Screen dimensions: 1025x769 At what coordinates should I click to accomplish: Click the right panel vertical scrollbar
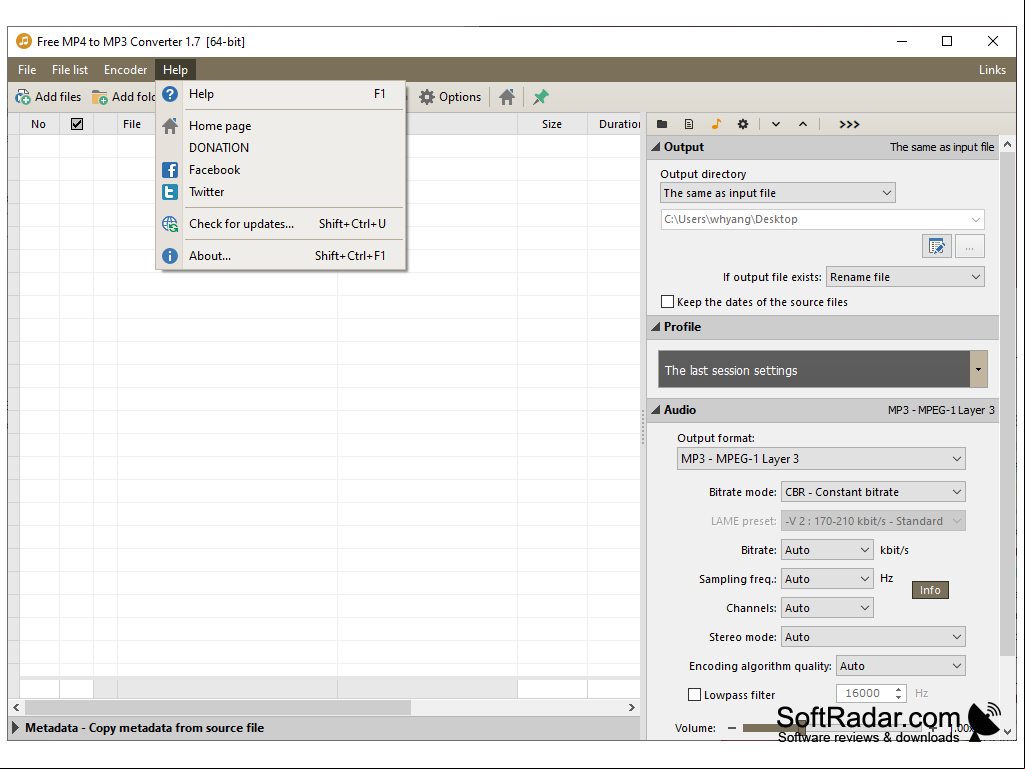(x=1007, y=405)
